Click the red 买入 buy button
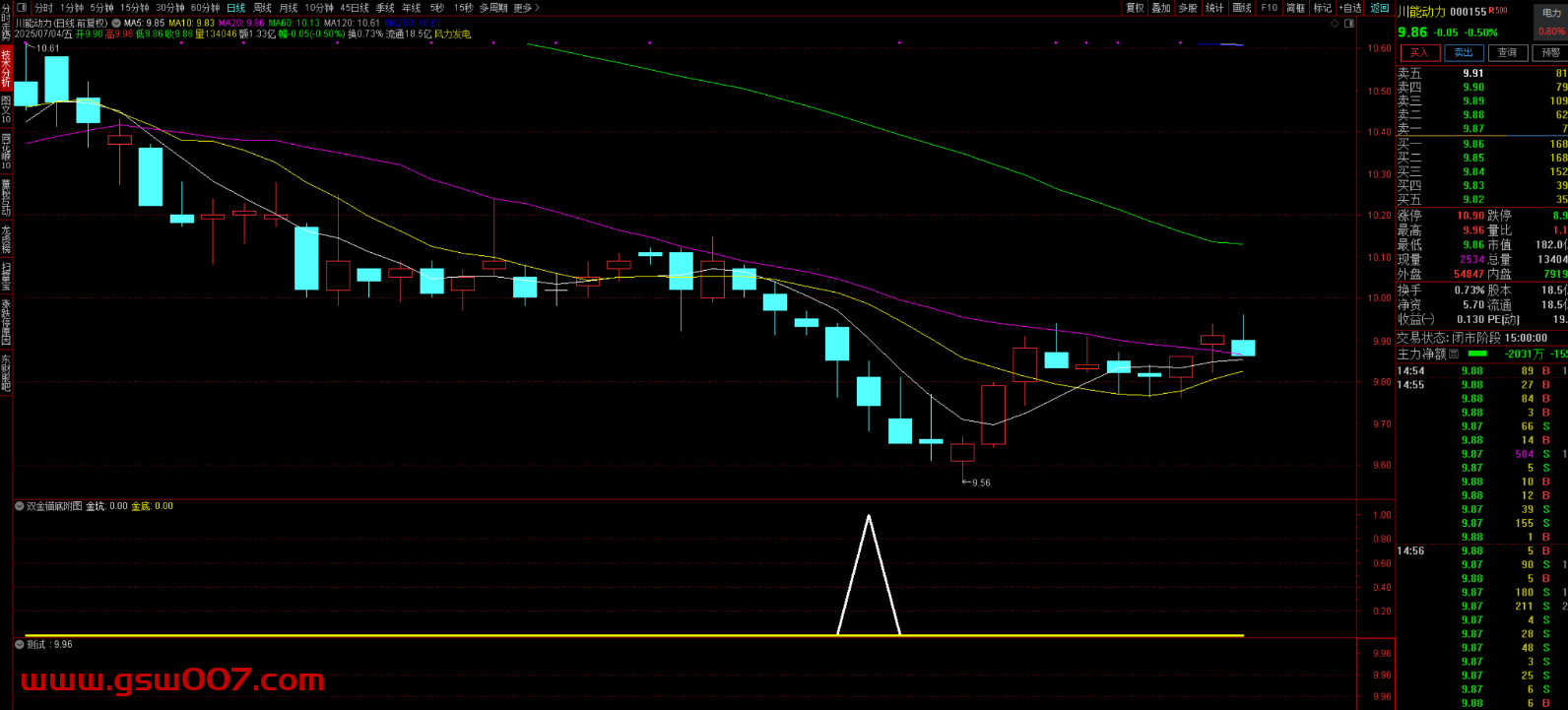Image resolution: width=1568 pixels, height=710 pixels. tap(1418, 53)
